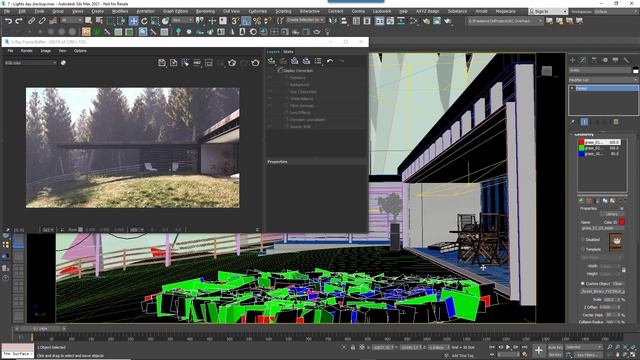Open the Selected key filter dropdown
640x360 pixels.
[x=583, y=347]
